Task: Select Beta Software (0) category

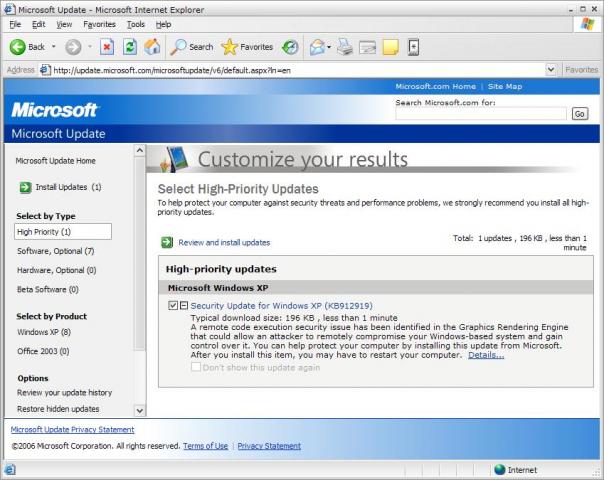Action: (48, 289)
